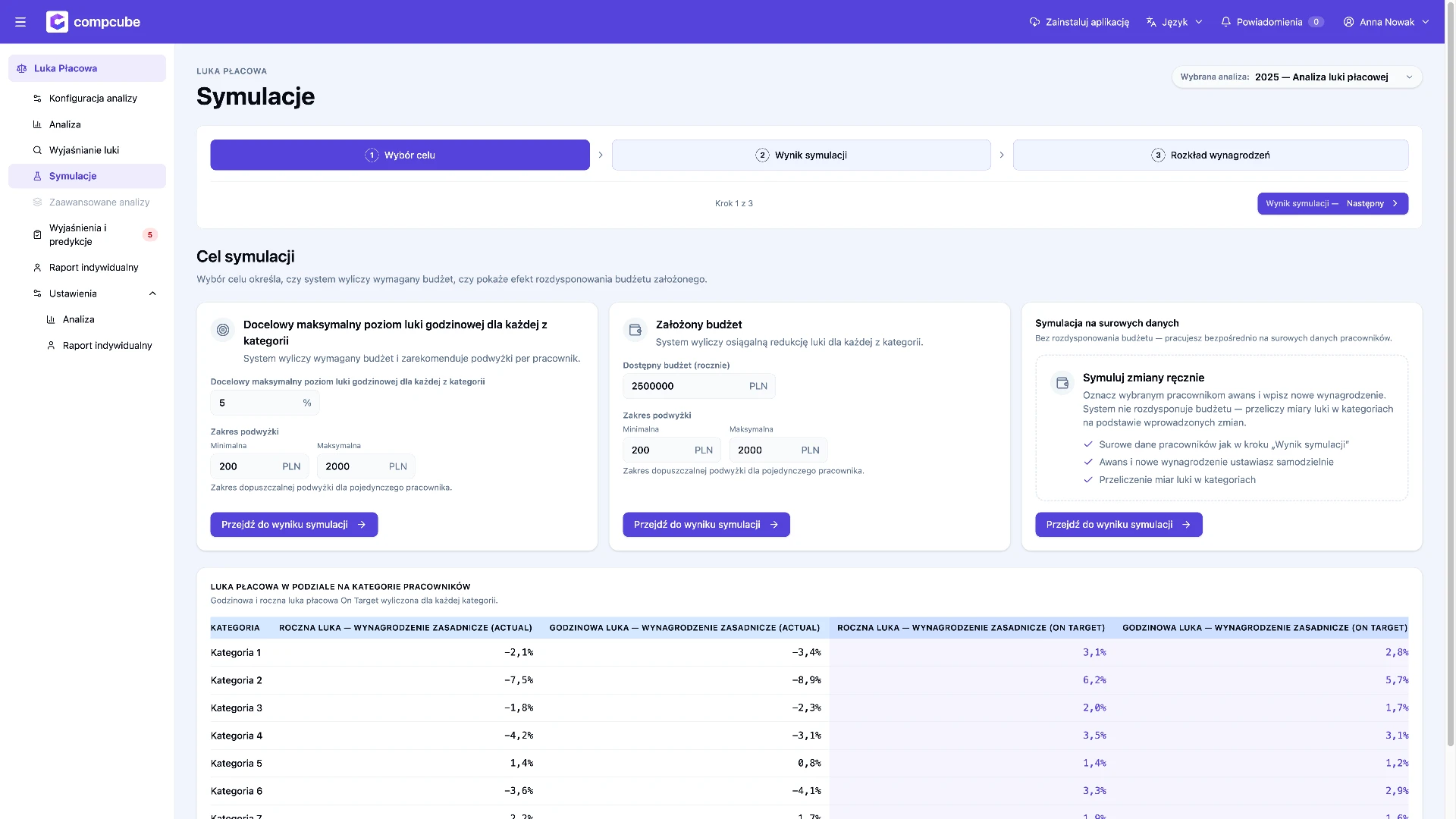
Task: Click the scales icon beside Luka Płacowa
Action: tap(22, 68)
